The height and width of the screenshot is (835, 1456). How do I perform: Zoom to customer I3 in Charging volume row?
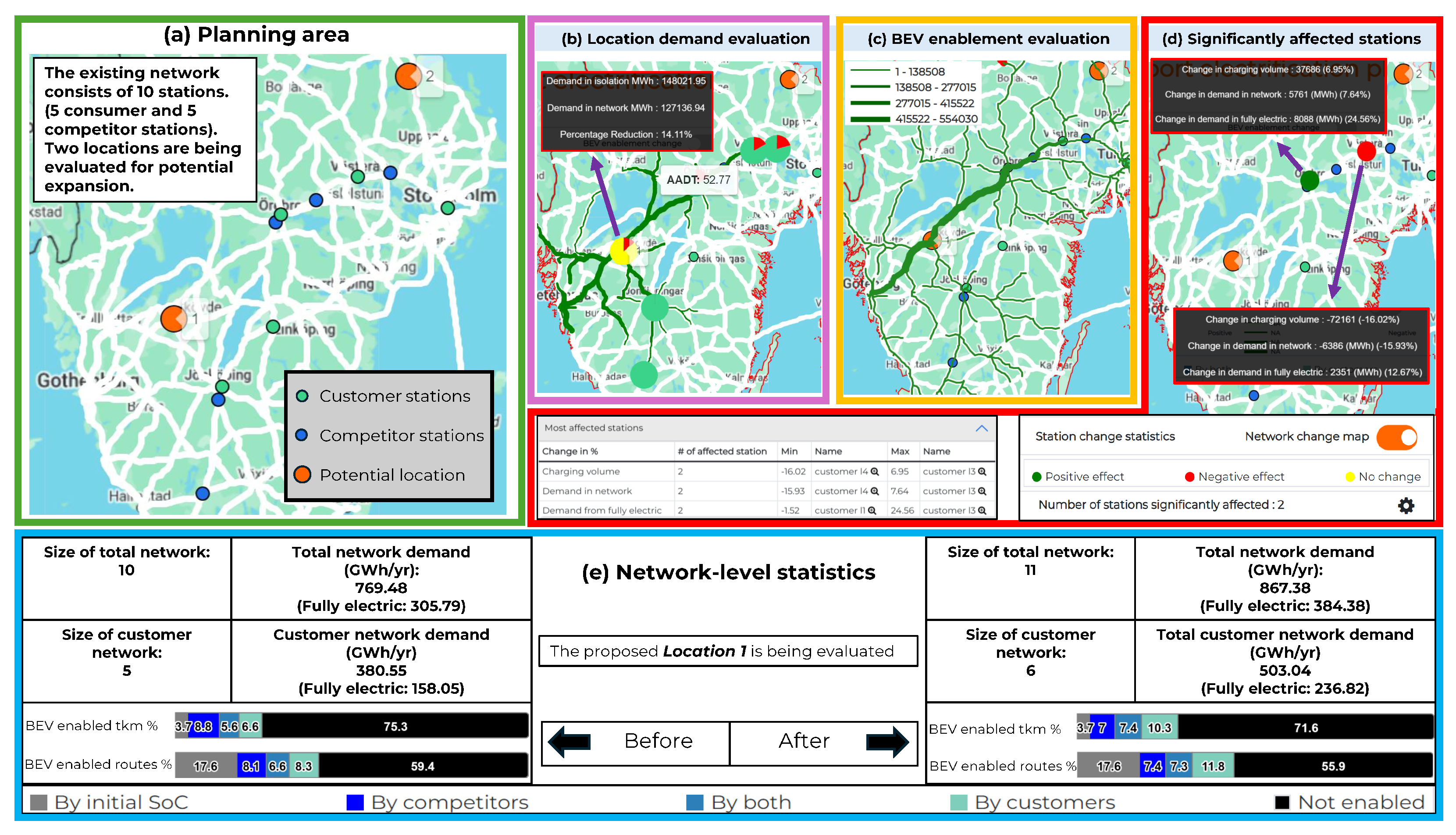(x=982, y=471)
